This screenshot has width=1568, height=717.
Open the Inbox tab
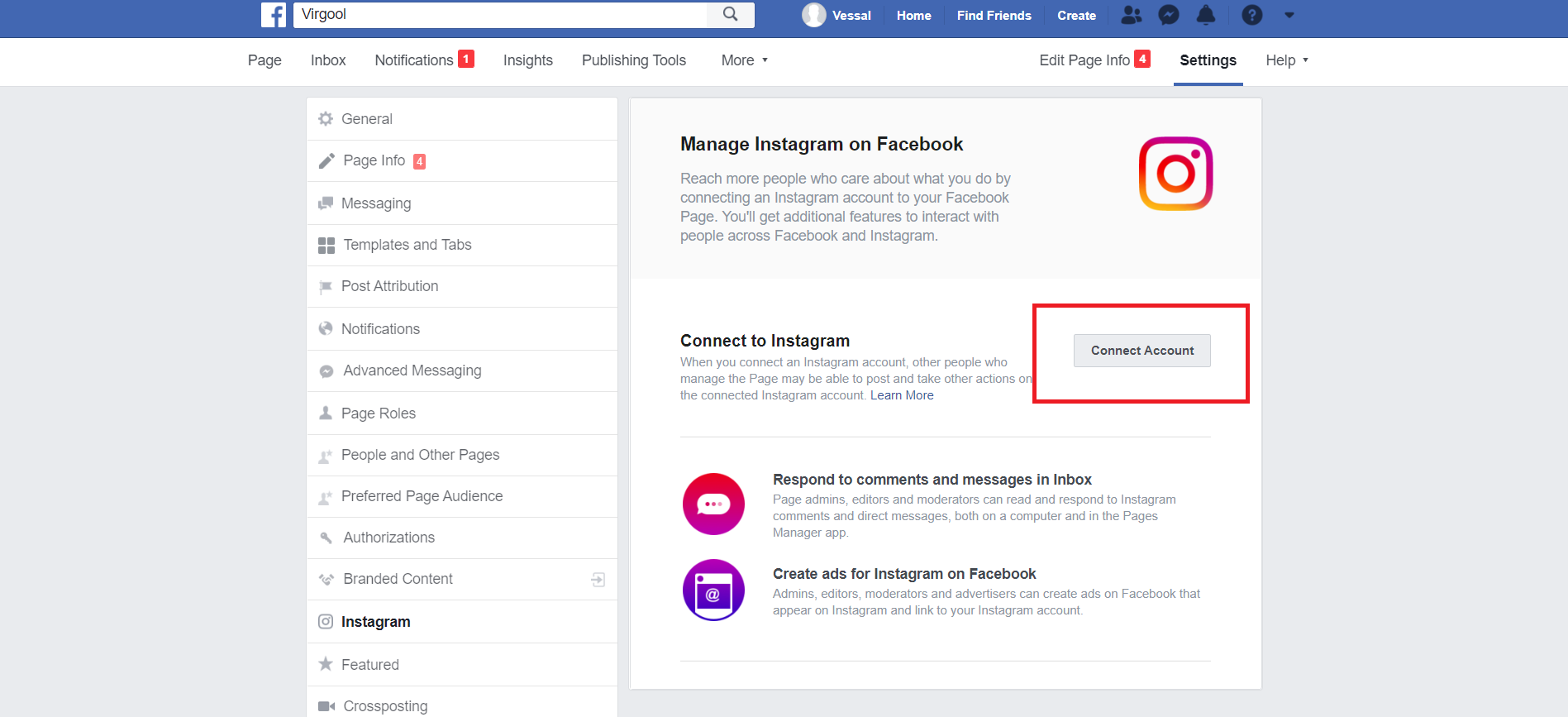[x=328, y=60]
